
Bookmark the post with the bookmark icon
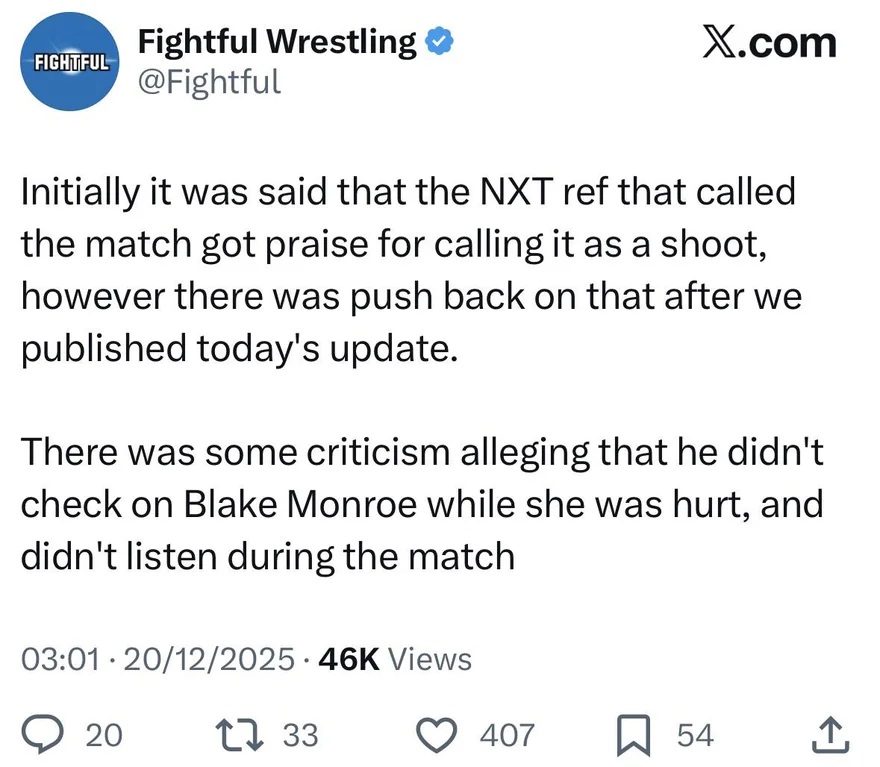click(x=634, y=734)
